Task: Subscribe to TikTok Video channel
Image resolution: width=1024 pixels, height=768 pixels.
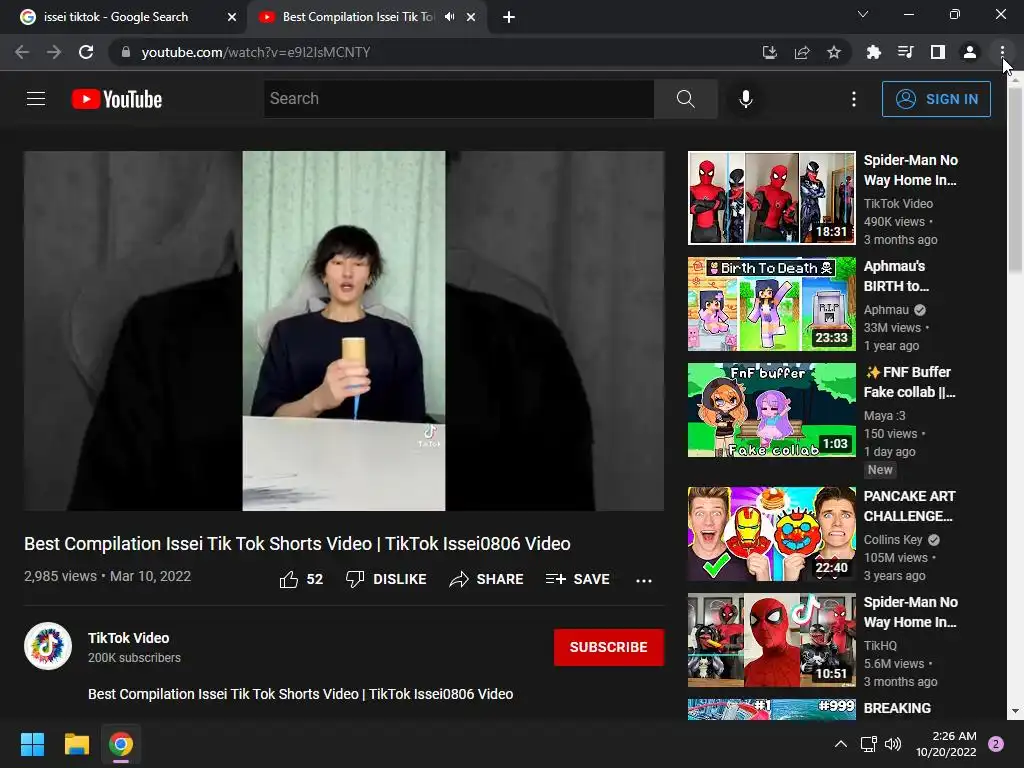Action: (609, 647)
